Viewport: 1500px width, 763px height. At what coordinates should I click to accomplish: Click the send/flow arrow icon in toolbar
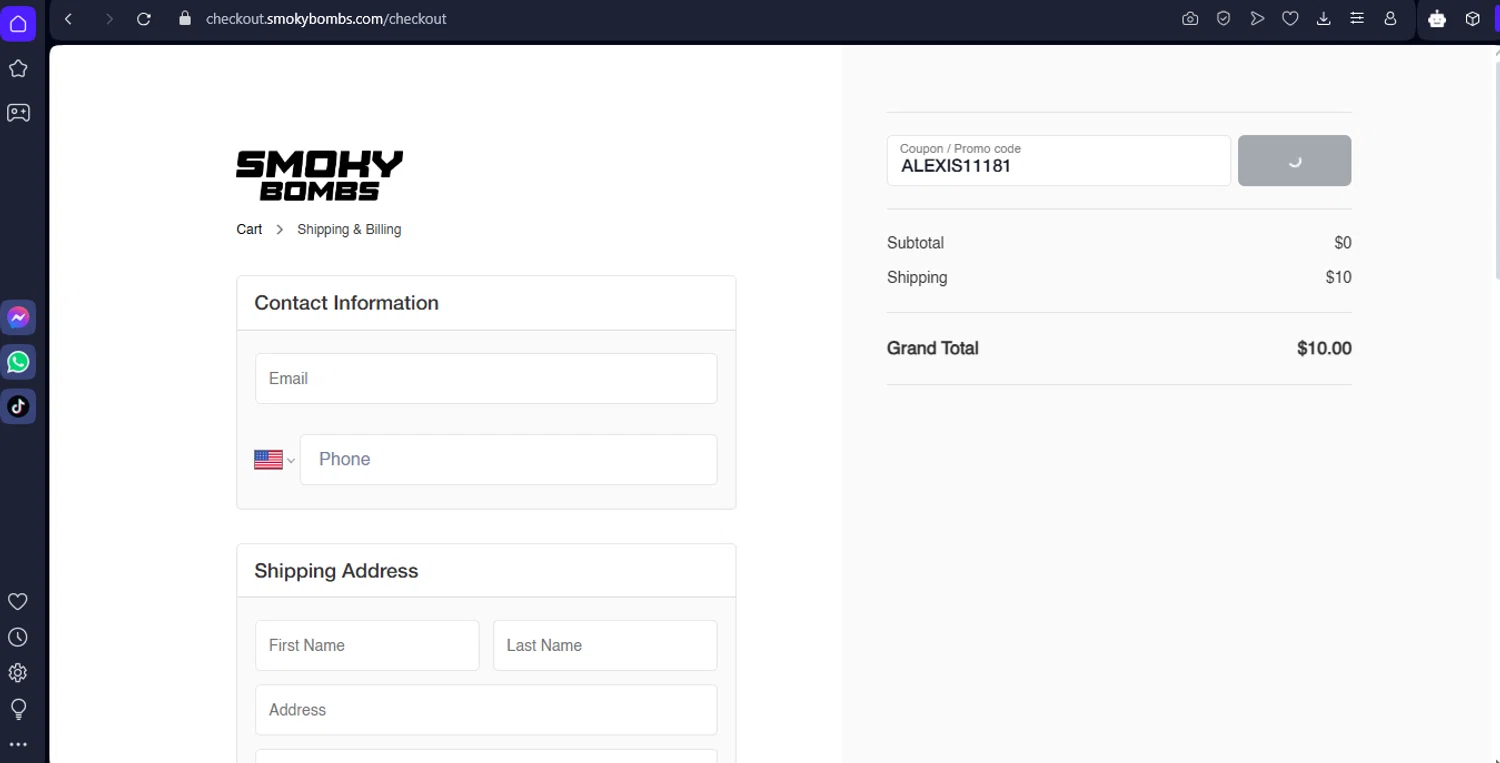click(1257, 19)
